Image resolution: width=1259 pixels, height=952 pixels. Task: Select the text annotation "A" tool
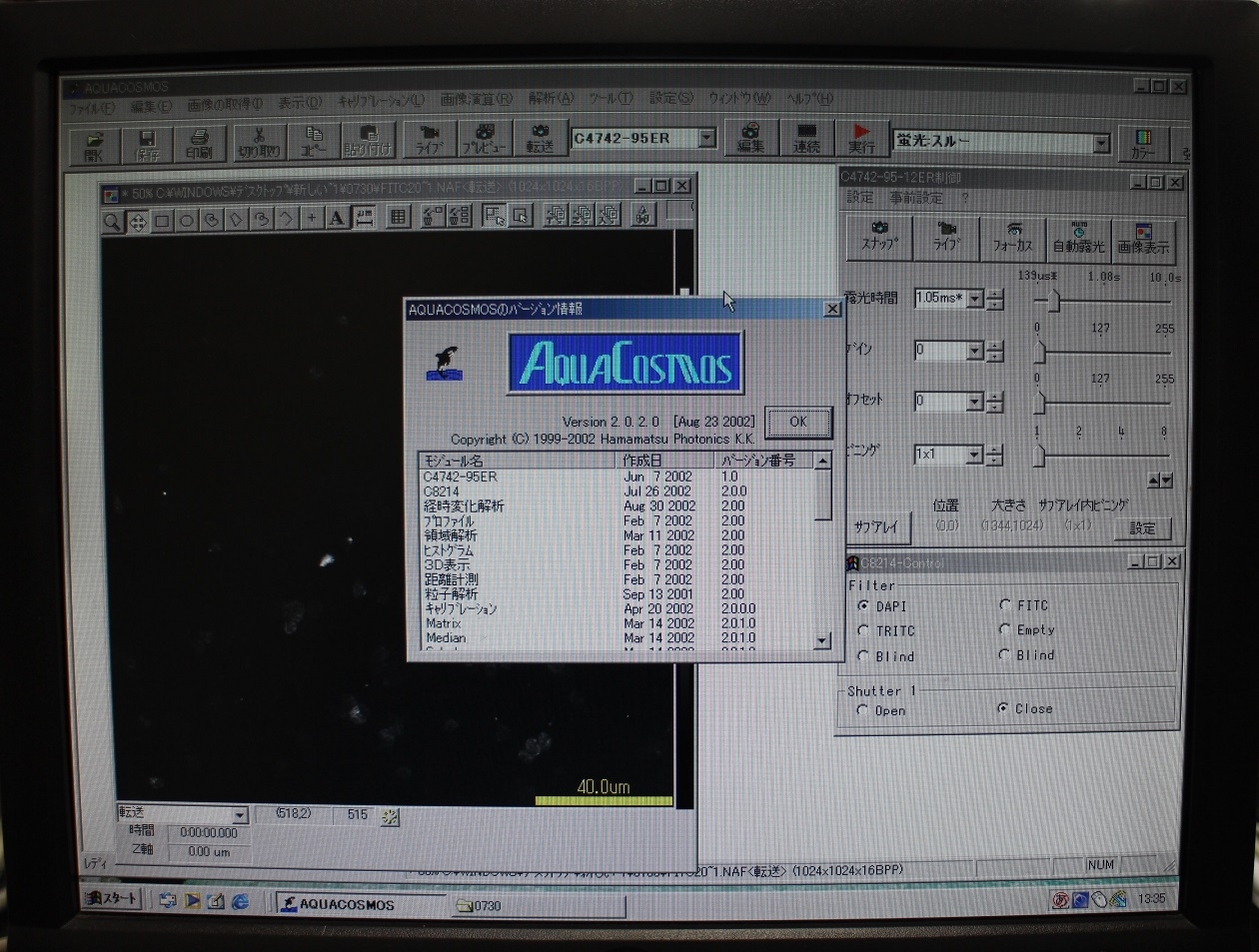coord(337,218)
